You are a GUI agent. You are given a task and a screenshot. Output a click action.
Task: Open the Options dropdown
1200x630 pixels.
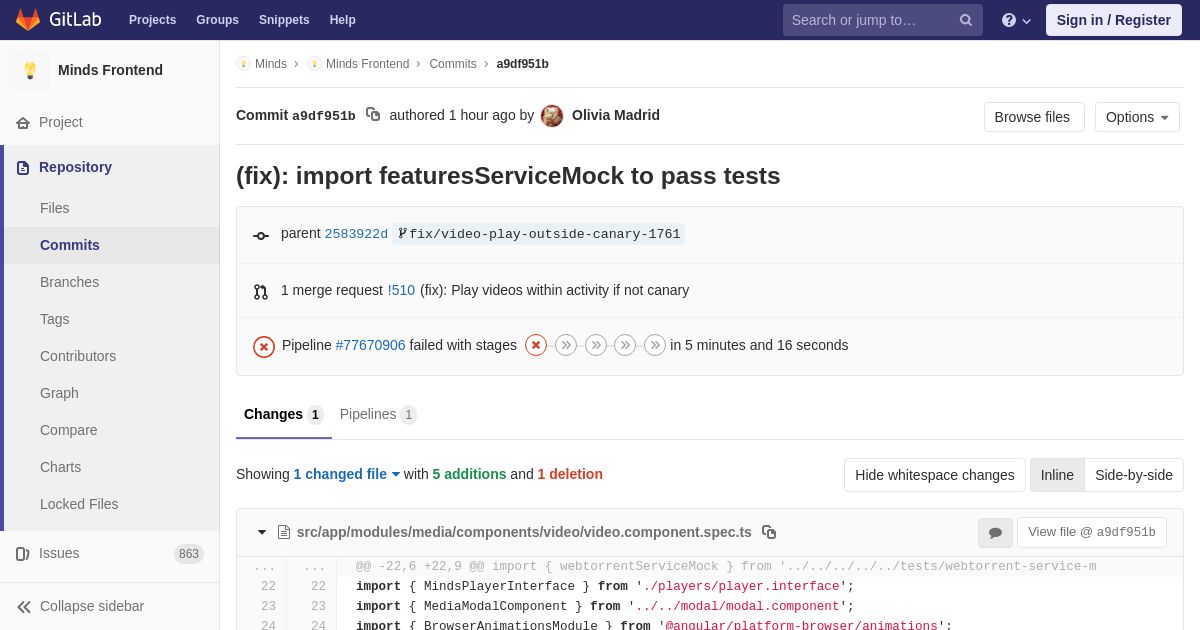click(x=1137, y=117)
